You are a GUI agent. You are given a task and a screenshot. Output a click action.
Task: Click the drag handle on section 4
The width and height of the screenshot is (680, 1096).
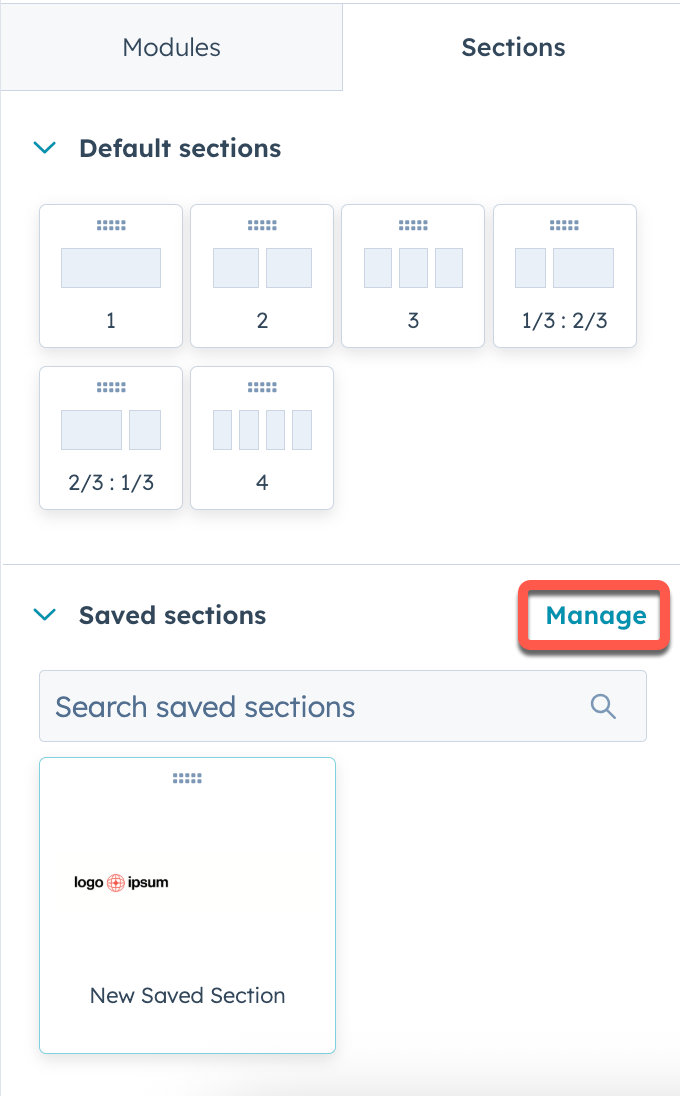(x=262, y=387)
